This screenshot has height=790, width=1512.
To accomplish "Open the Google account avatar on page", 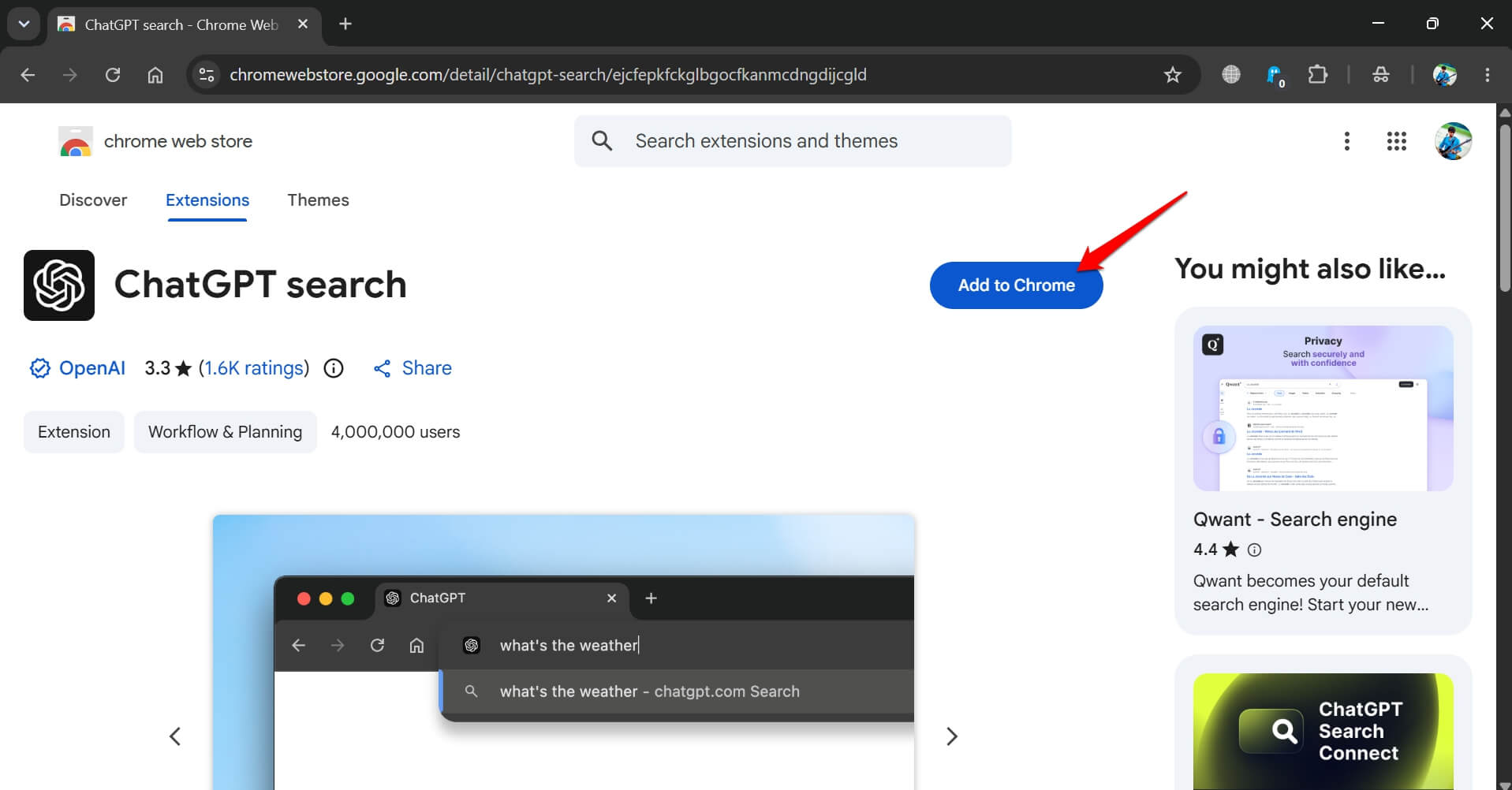I will [x=1453, y=141].
